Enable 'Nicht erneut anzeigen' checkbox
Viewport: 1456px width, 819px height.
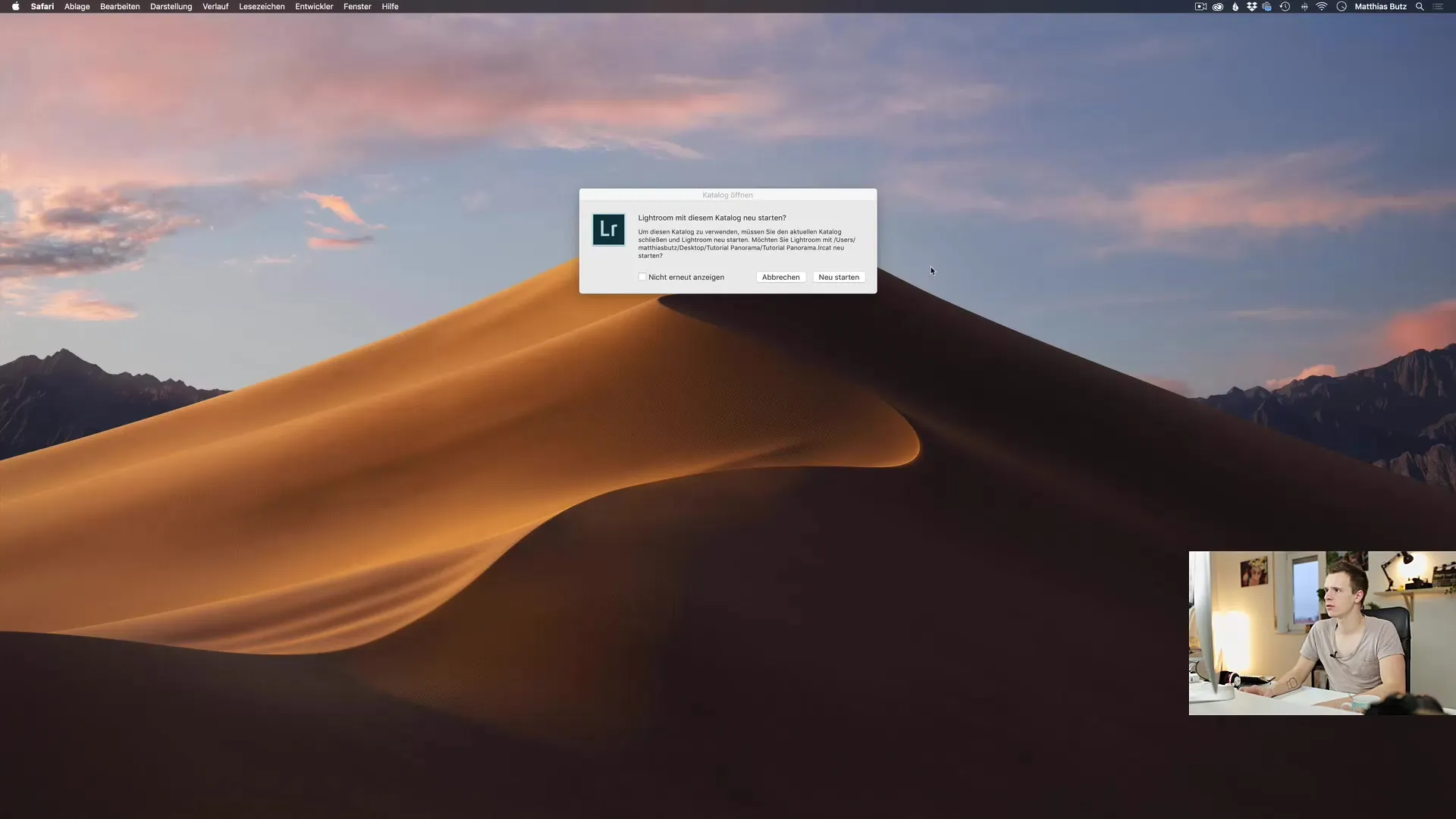pyautogui.click(x=642, y=277)
